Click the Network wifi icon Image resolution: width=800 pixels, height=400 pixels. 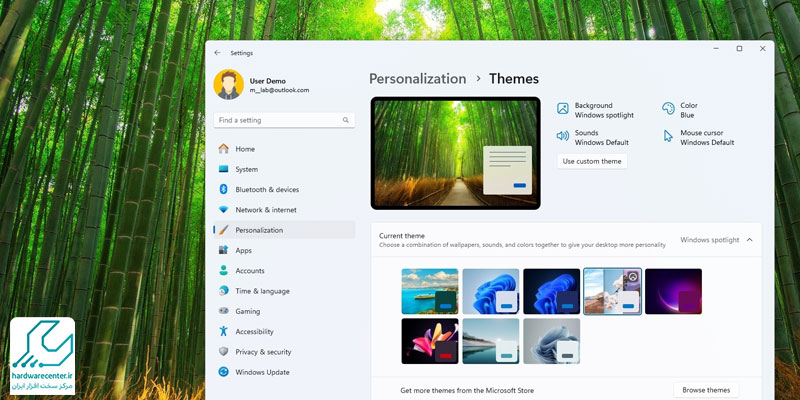(x=223, y=210)
